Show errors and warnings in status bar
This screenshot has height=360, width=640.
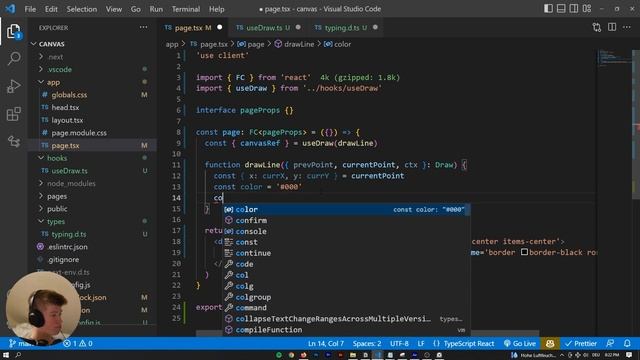click(78, 343)
